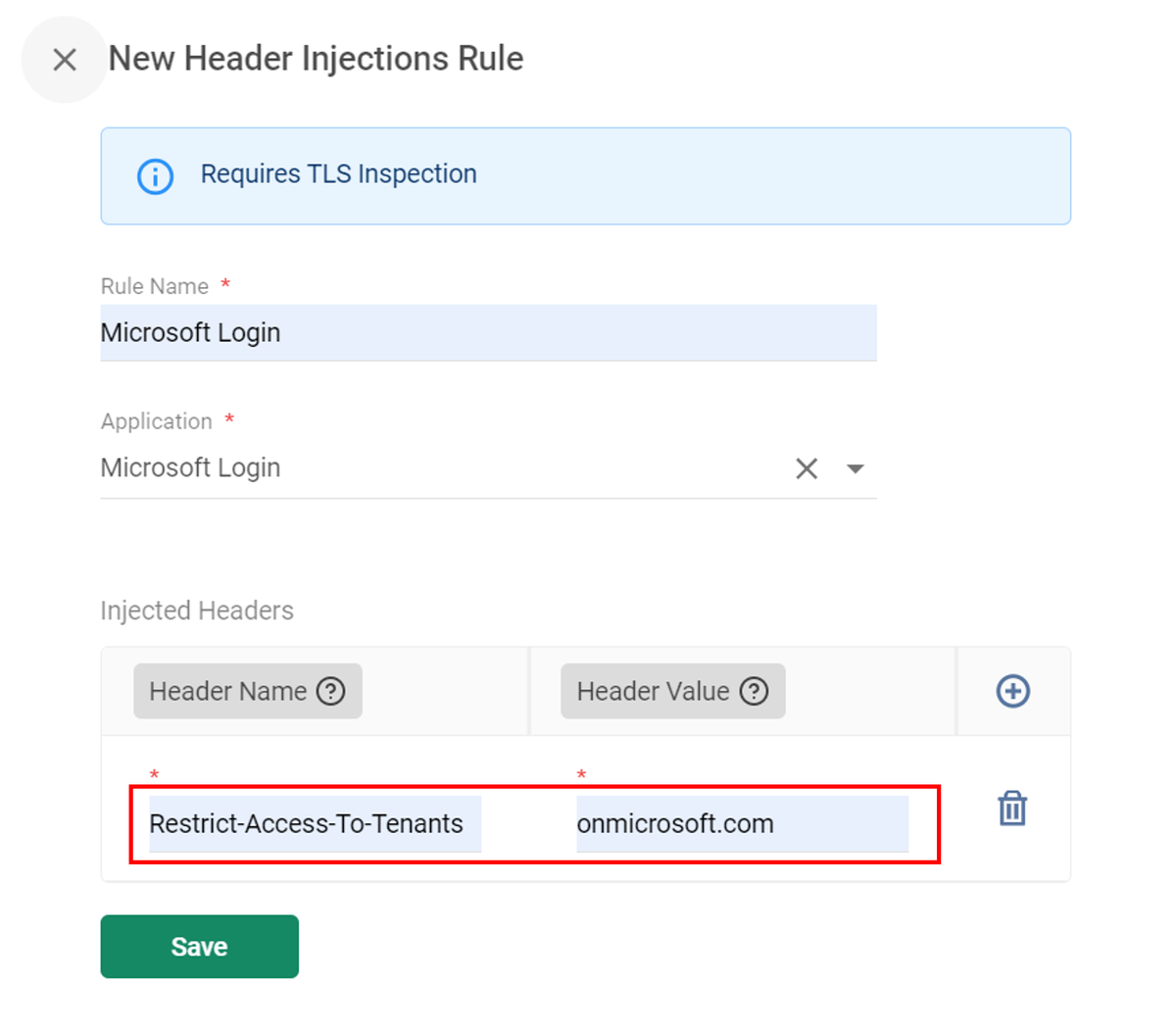Click the New Header Injections Rule title
Image resolution: width=1176 pixels, height=1030 pixels.
click(x=316, y=59)
